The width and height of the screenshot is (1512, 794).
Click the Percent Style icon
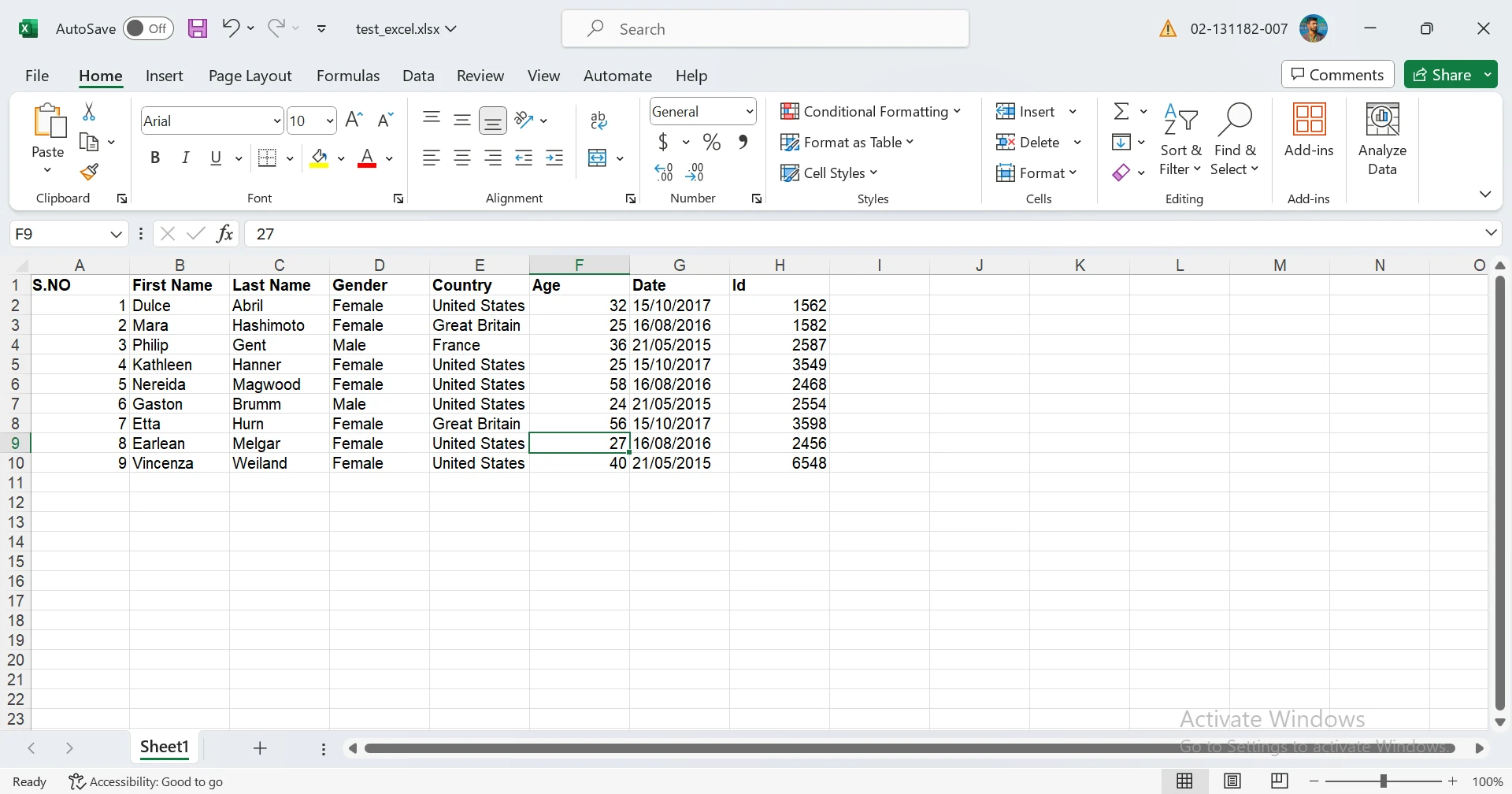click(x=712, y=143)
